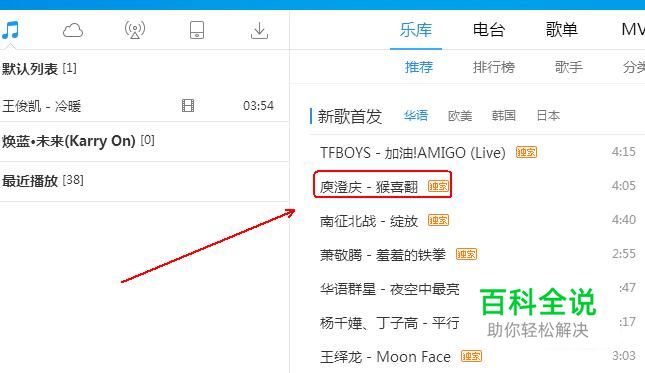Click MV film icon beside 王俊凯 - 冷暖
Screen dimensions: 645x373
pos(188,106)
